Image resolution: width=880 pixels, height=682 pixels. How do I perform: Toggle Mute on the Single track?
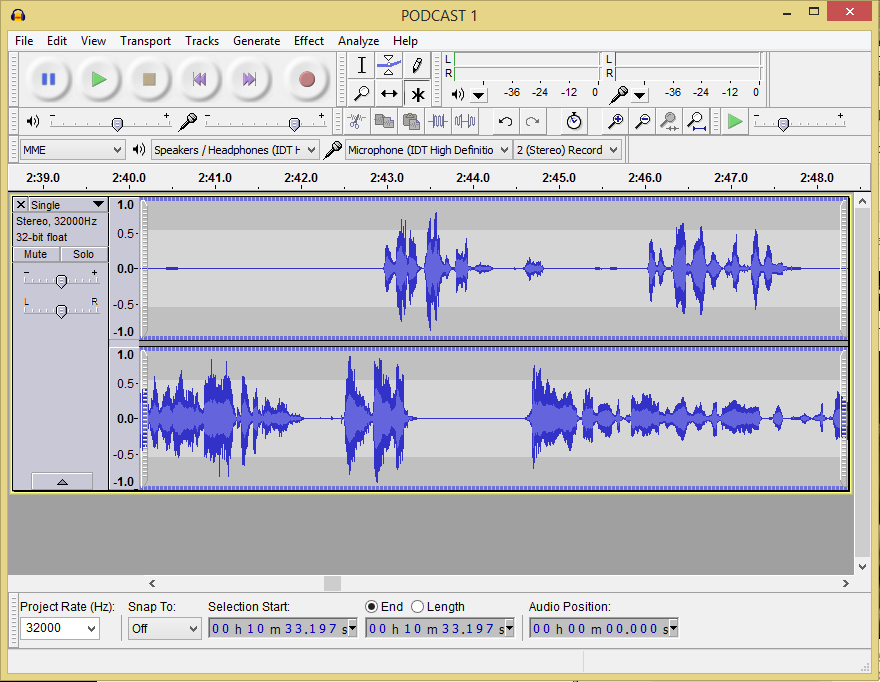coord(36,254)
